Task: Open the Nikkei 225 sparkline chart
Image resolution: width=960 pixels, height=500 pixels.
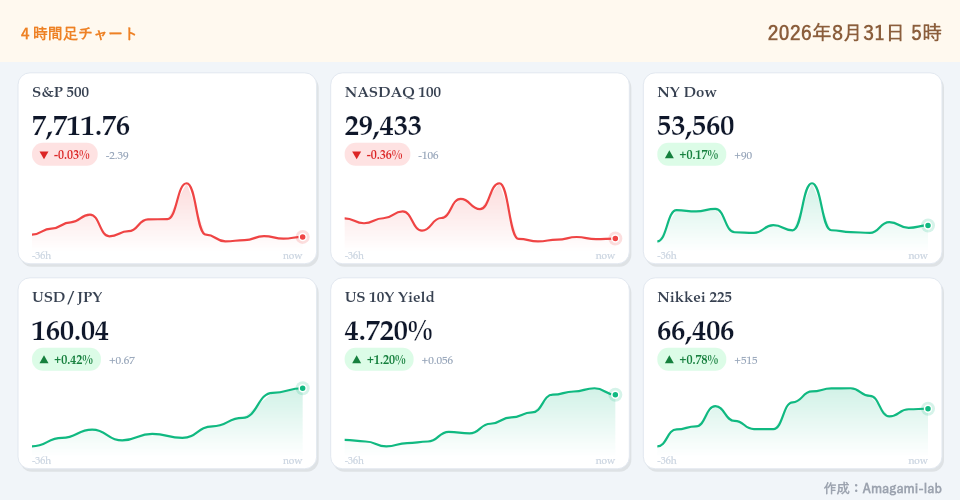Action: click(x=793, y=419)
